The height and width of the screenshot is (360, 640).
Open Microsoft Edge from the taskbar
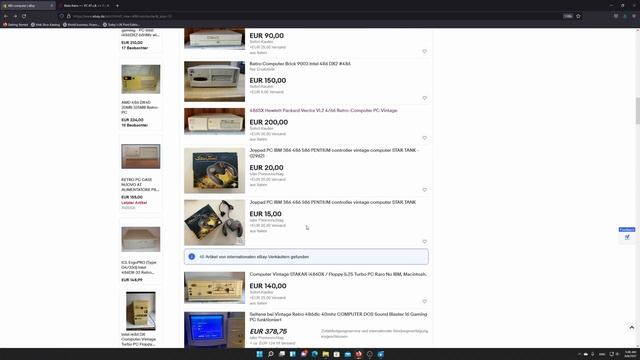(x=314, y=354)
